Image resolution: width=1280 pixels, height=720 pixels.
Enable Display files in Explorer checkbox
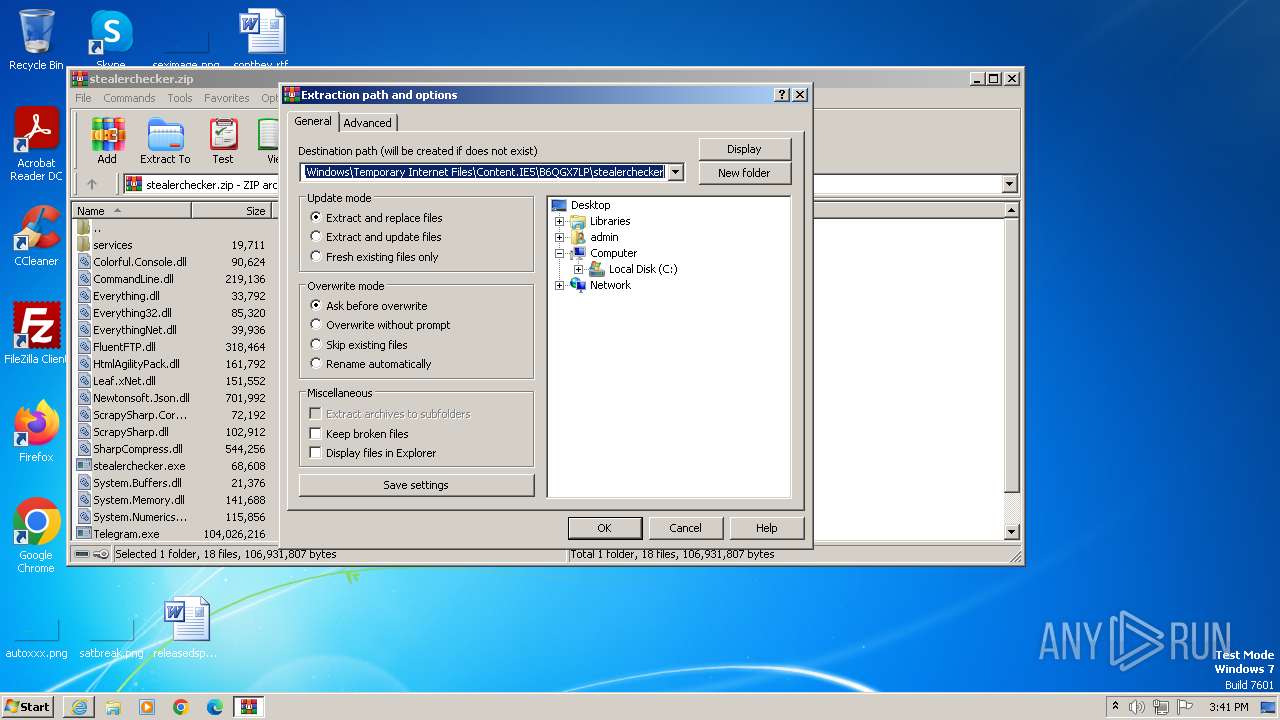(x=316, y=453)
